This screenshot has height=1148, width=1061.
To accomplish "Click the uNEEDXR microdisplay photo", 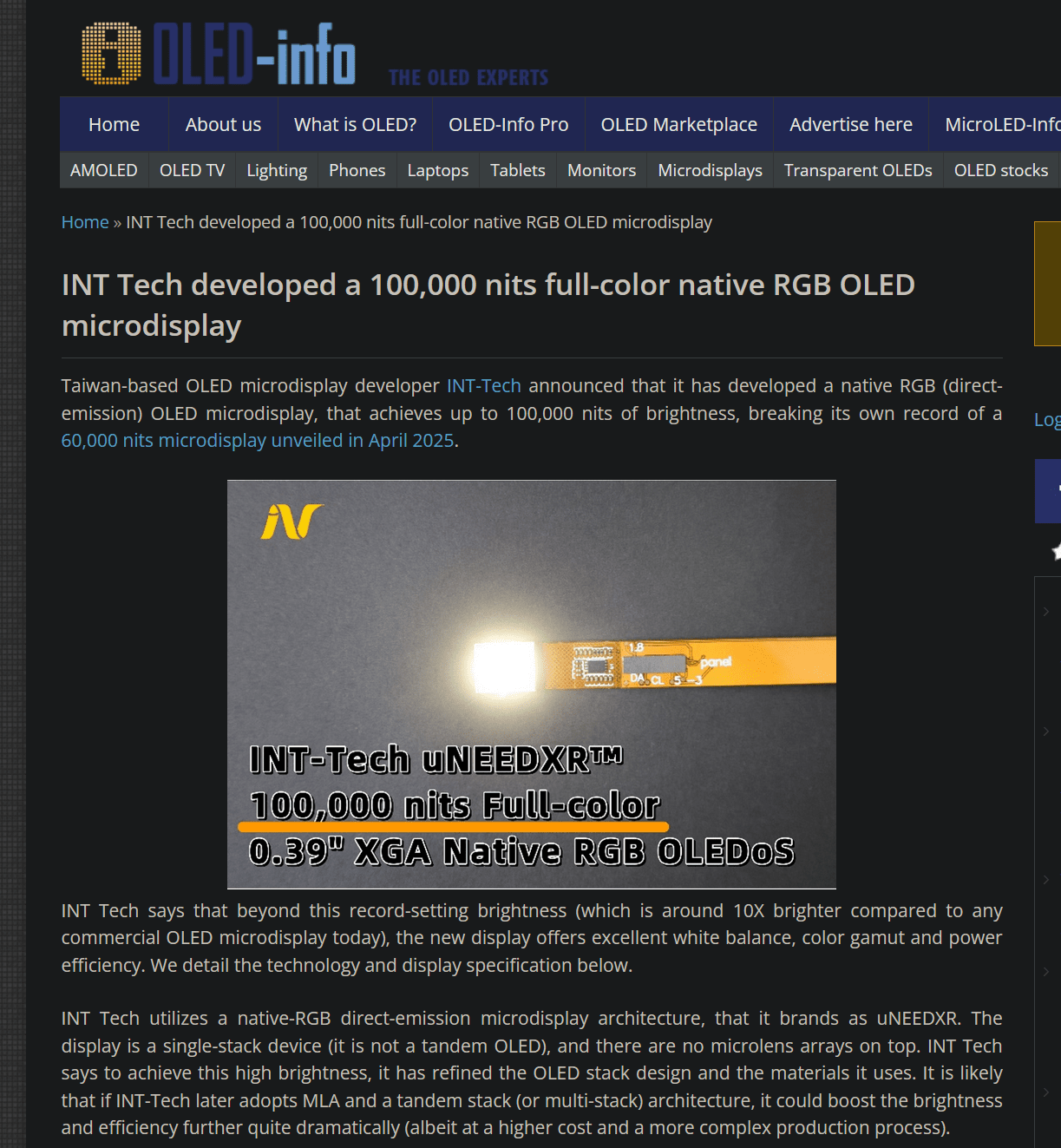I will click(531, 684).
